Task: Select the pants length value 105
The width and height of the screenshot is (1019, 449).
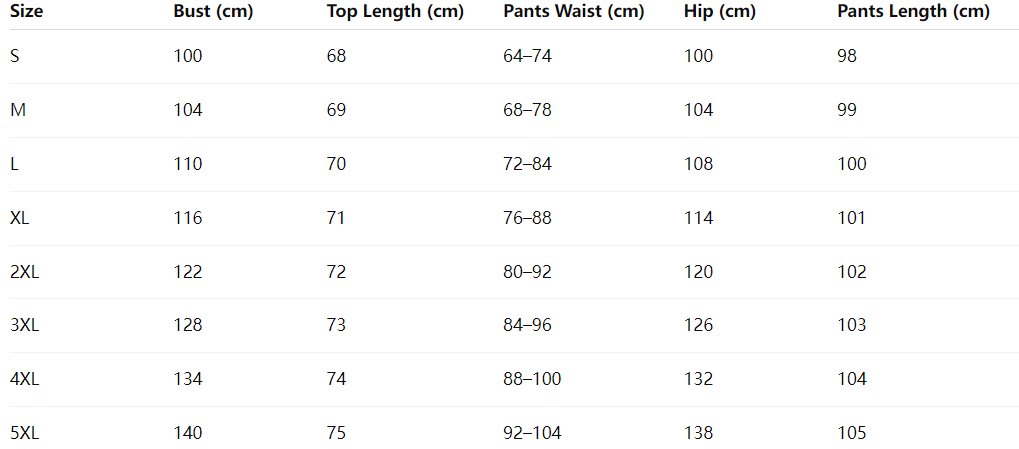Action: 852,433
